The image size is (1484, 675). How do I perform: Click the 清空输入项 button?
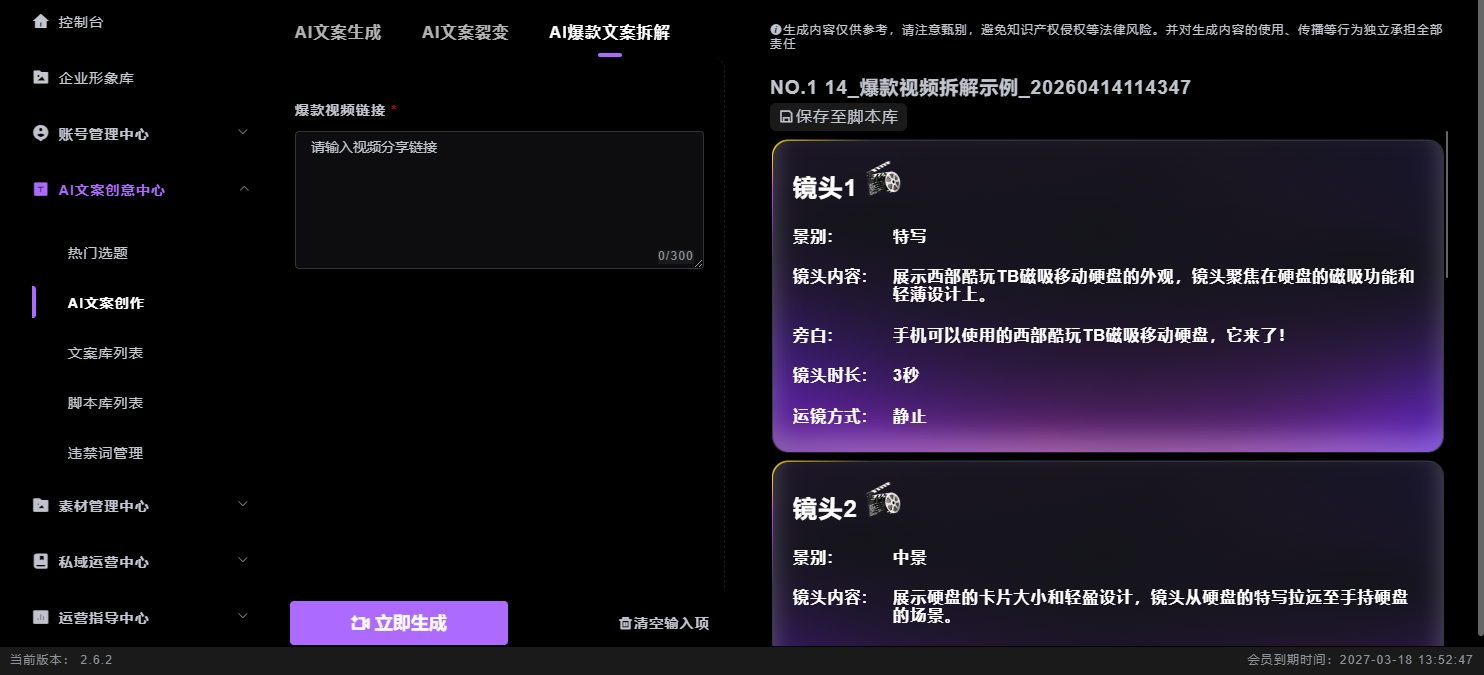(664, 623)
